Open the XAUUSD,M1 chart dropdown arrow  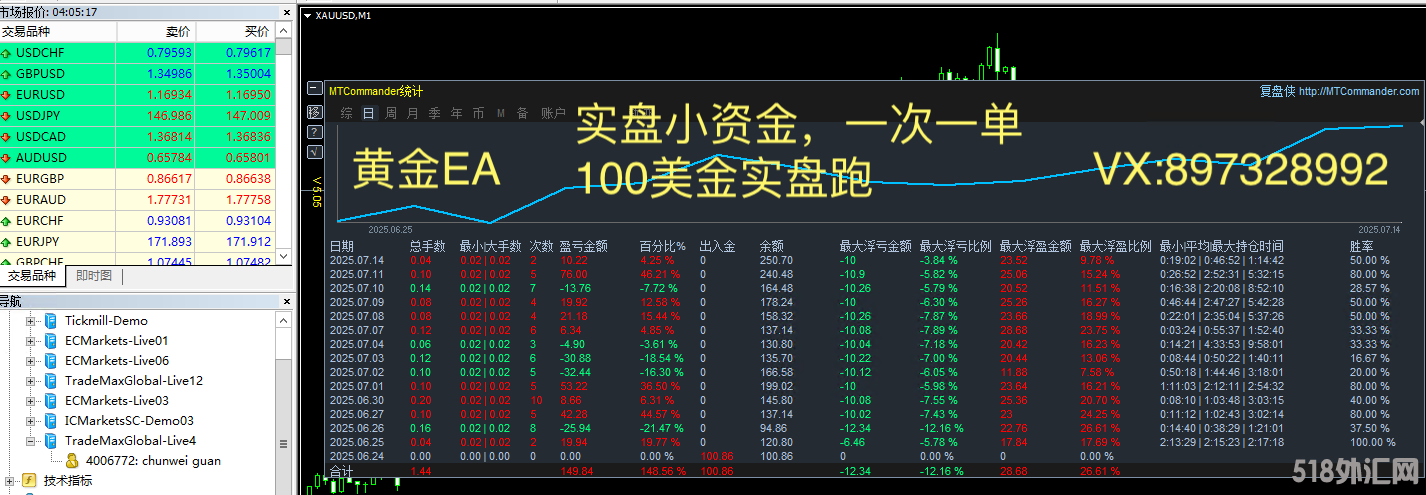(307, 15)
